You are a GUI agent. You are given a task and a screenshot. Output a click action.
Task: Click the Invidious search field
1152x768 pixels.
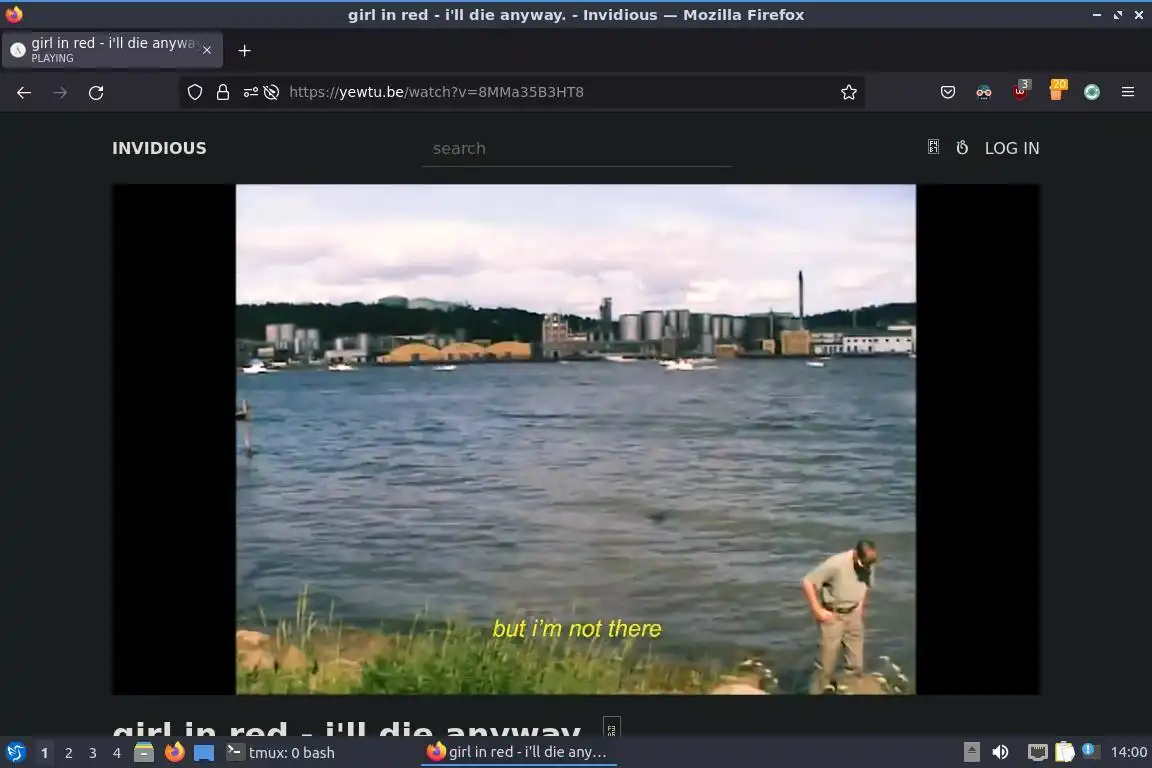tap(577, 148)
